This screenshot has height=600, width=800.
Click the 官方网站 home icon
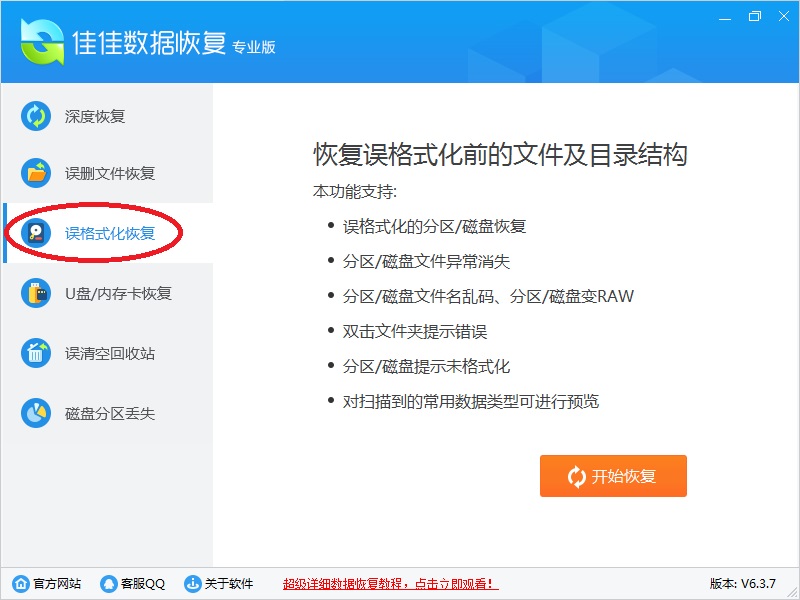(21, 583)
